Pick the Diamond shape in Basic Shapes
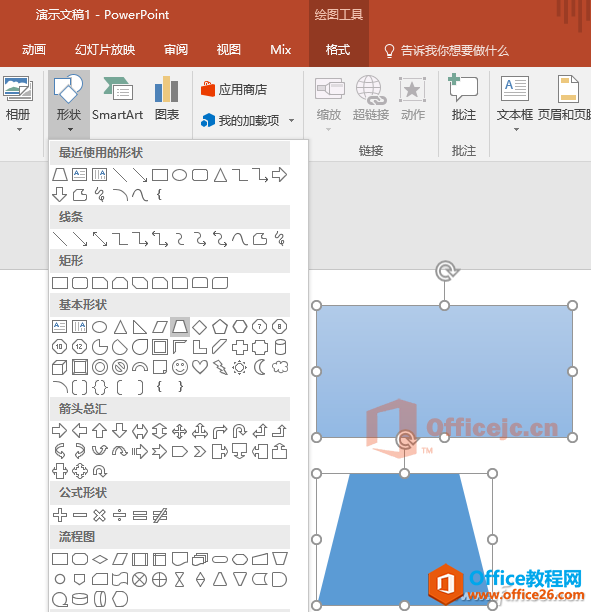Screen dimensions: 591x612 point(199,327)
